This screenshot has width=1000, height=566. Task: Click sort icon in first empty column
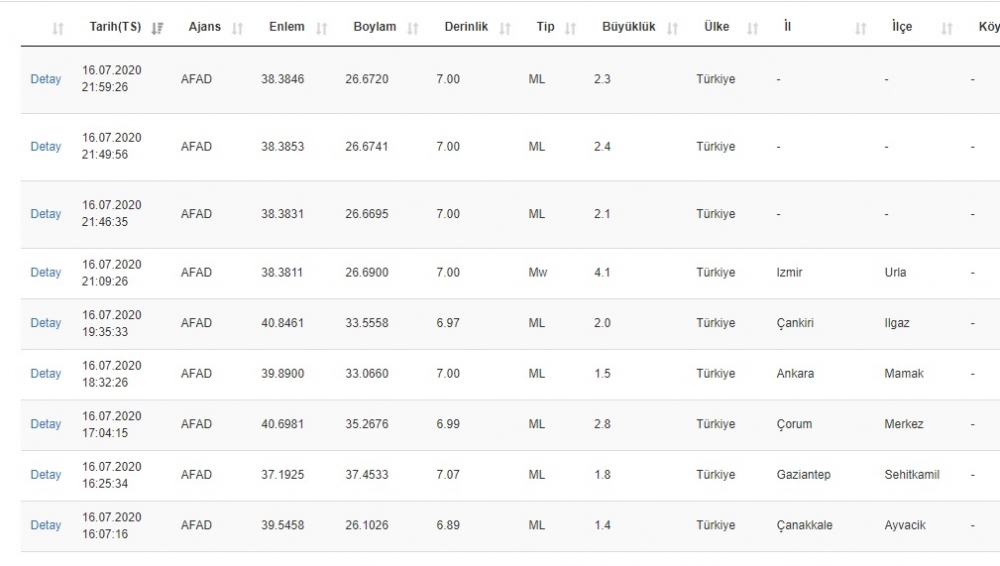(58, 29)
